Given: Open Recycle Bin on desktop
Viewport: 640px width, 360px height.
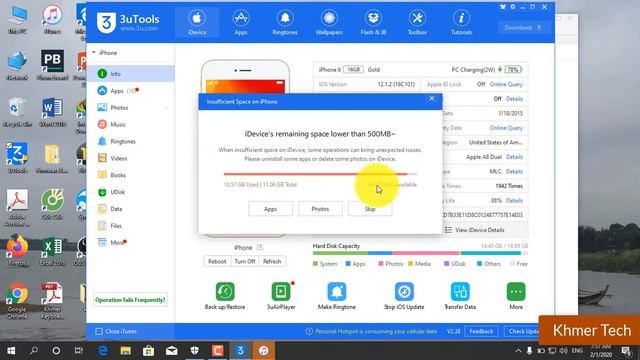Looking at the screenshot, I should pyautogui.click(x=17, y=113).
